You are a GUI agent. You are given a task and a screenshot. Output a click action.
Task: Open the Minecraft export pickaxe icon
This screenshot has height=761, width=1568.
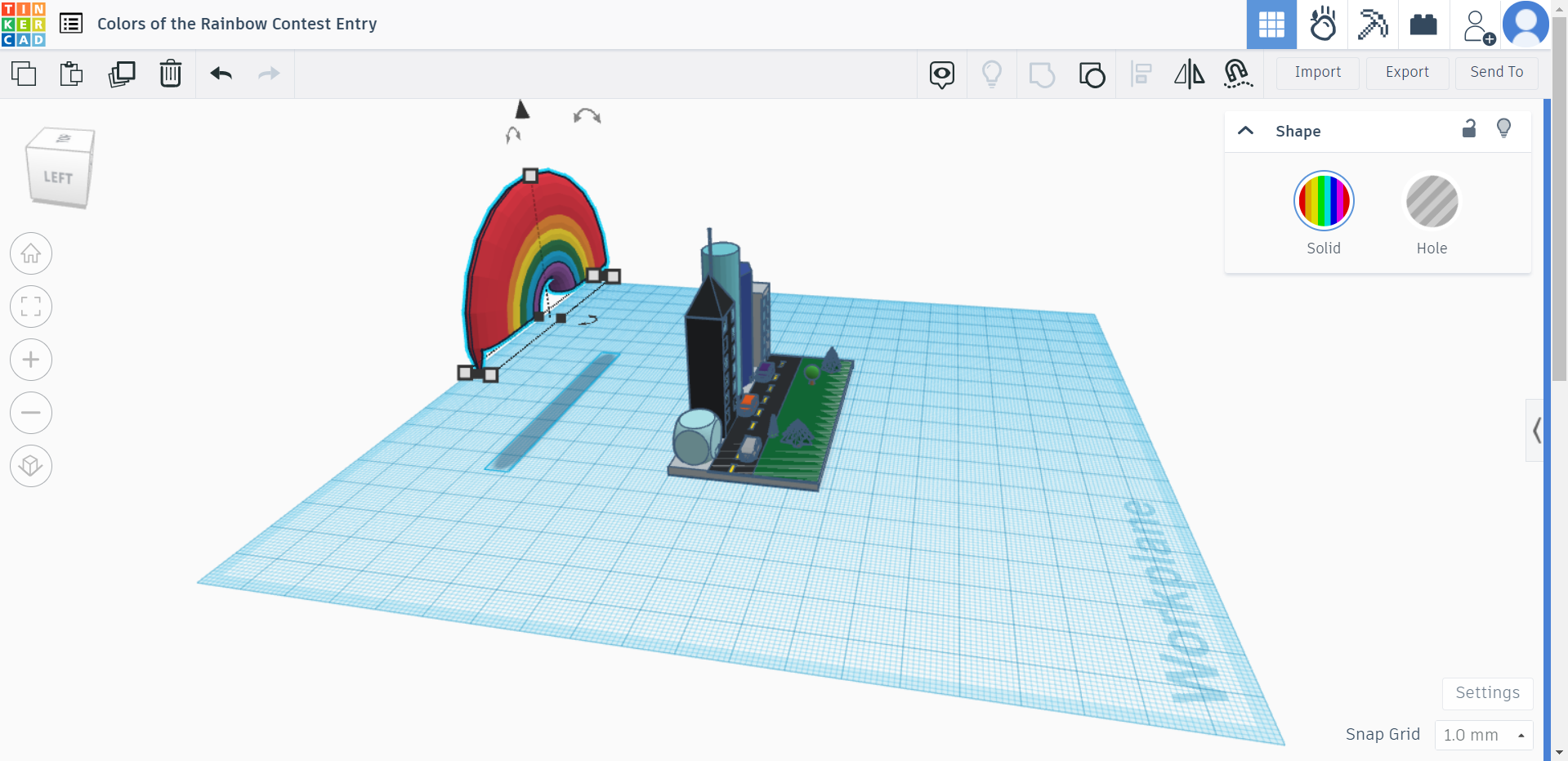click(x=1372, y=25)
